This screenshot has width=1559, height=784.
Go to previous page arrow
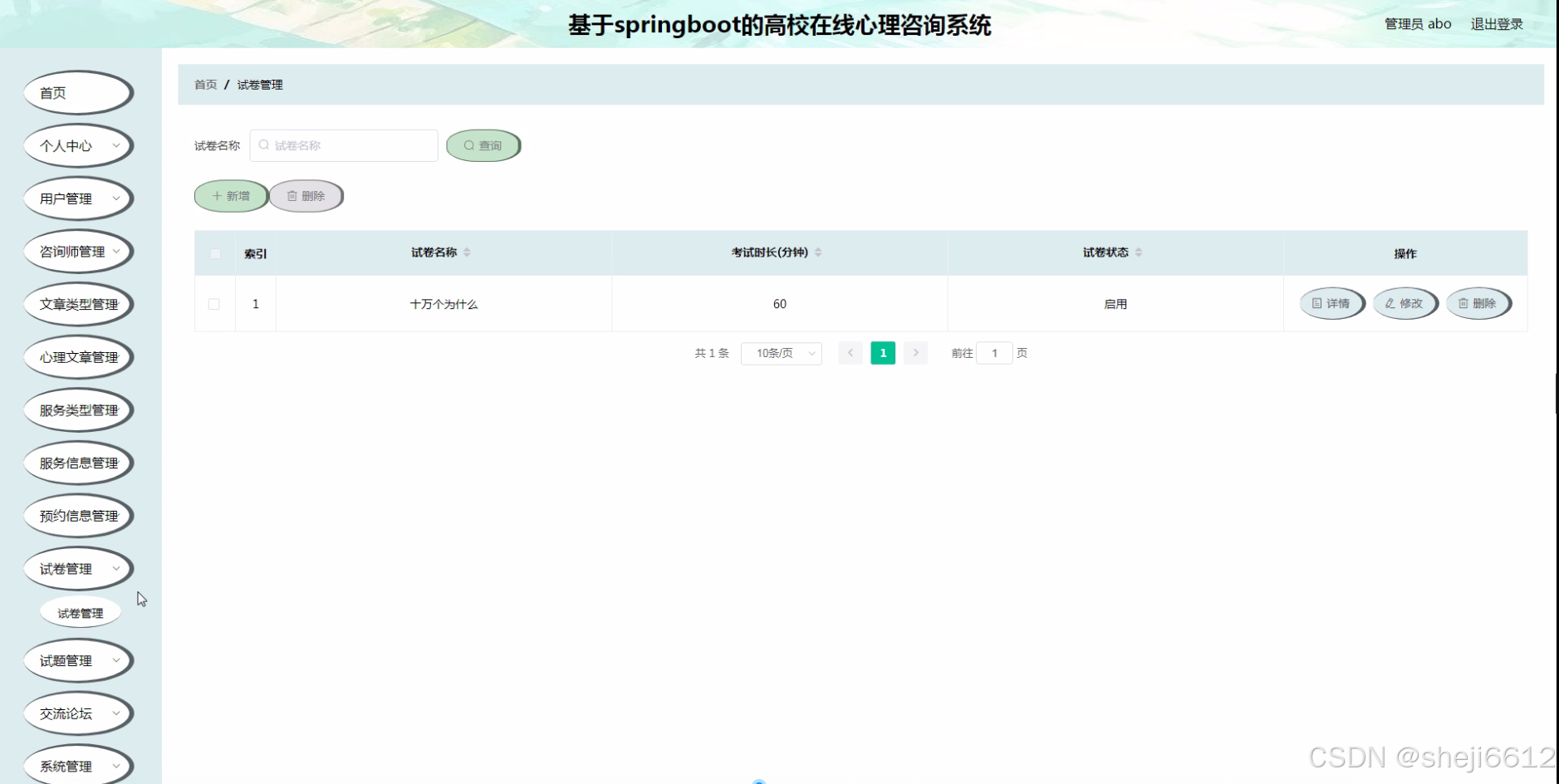pyautogui.click(x=851, y=353)
